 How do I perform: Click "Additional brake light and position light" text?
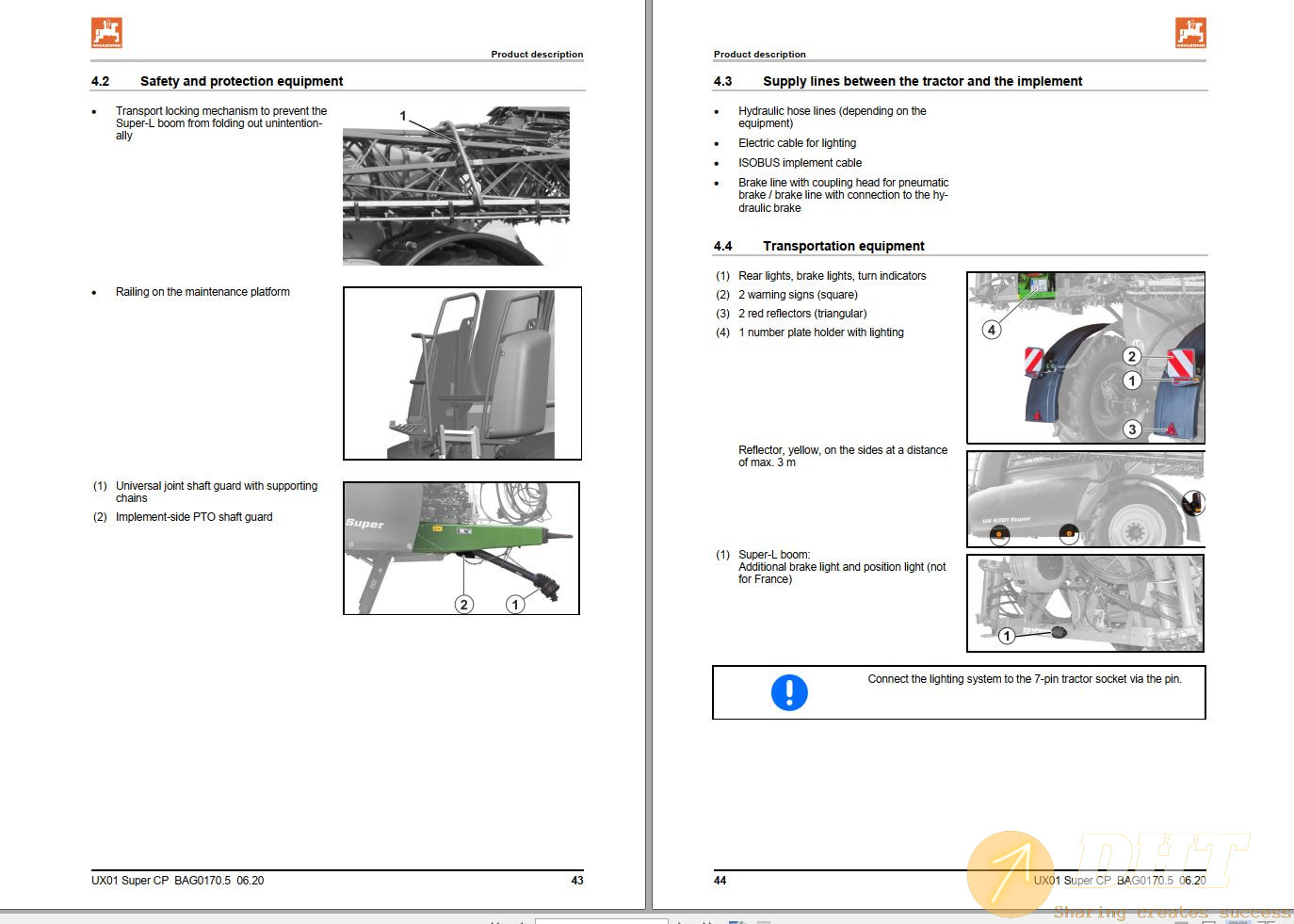coord(842,573)
